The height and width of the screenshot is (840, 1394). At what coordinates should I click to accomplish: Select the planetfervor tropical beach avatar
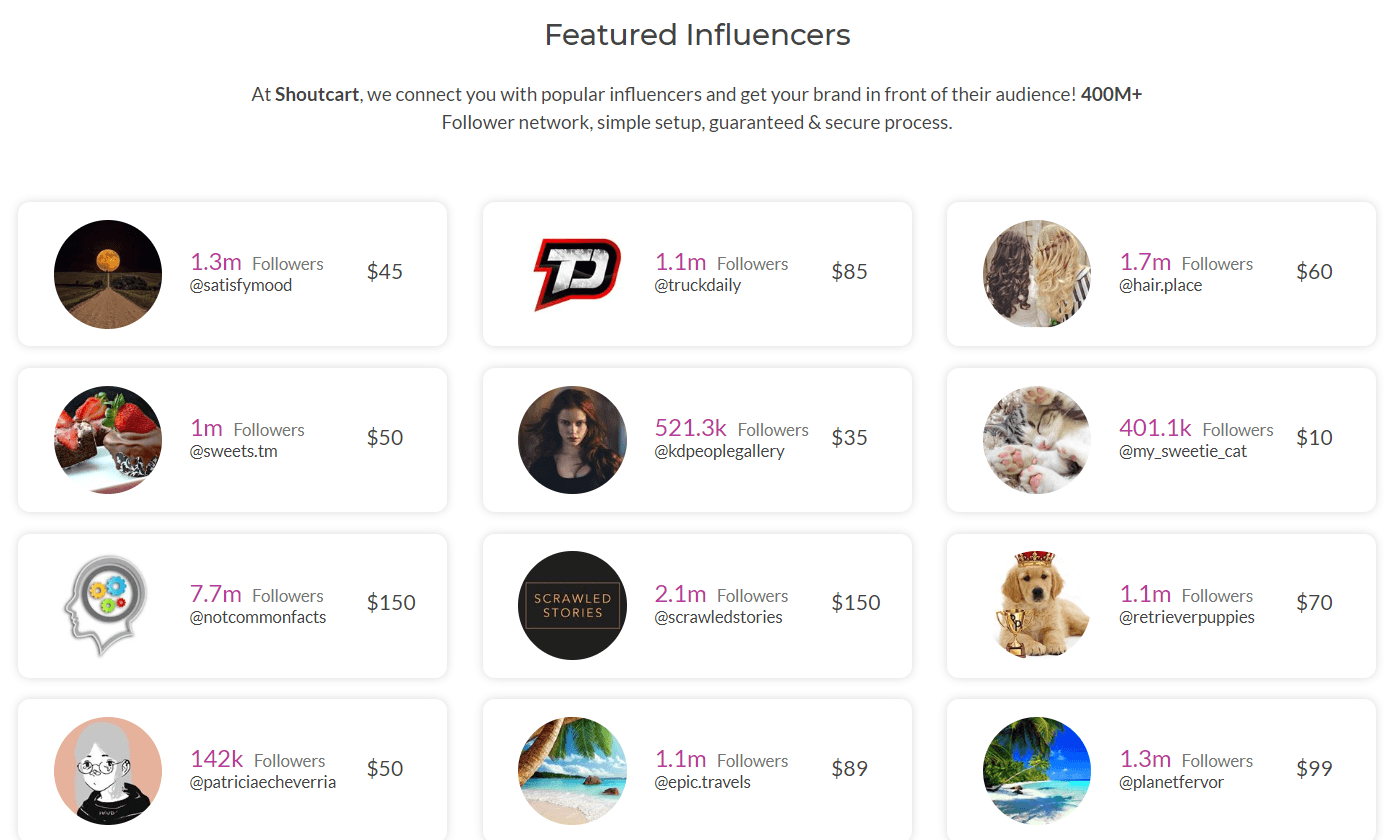click(x=1037, y=771)
